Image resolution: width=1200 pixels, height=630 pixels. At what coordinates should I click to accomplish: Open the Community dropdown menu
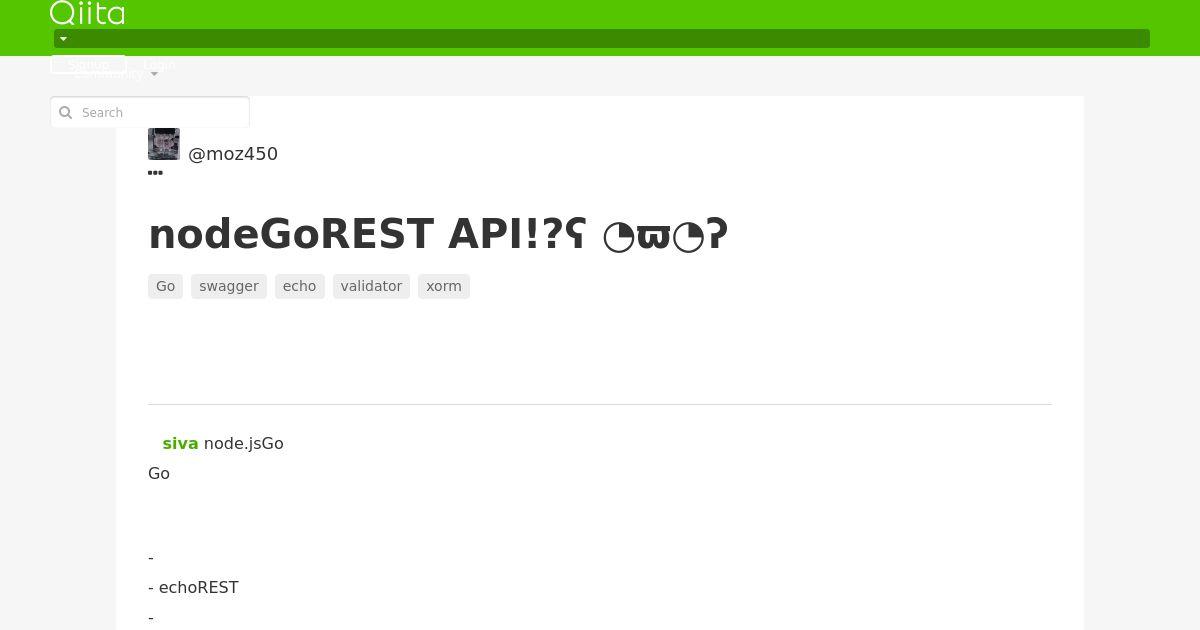(x=116, y=74)
